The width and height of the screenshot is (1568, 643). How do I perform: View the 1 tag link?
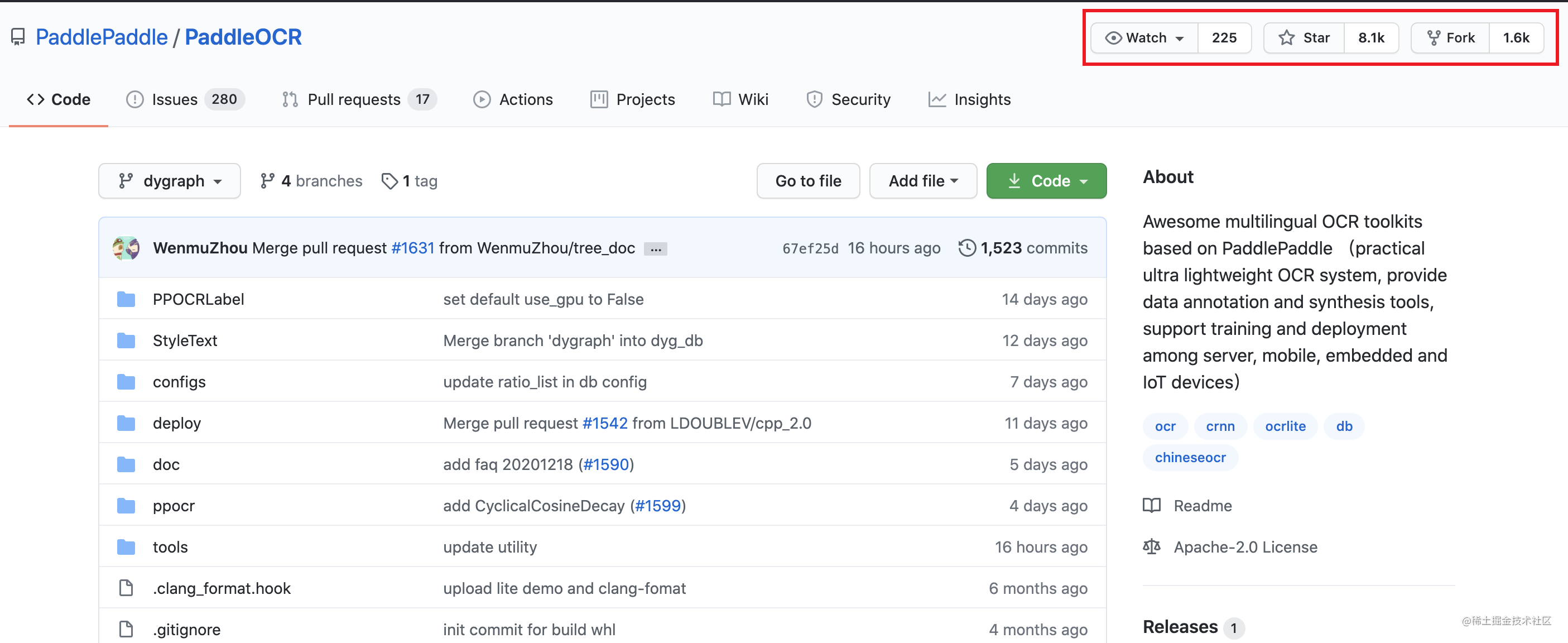click(409, 181)
